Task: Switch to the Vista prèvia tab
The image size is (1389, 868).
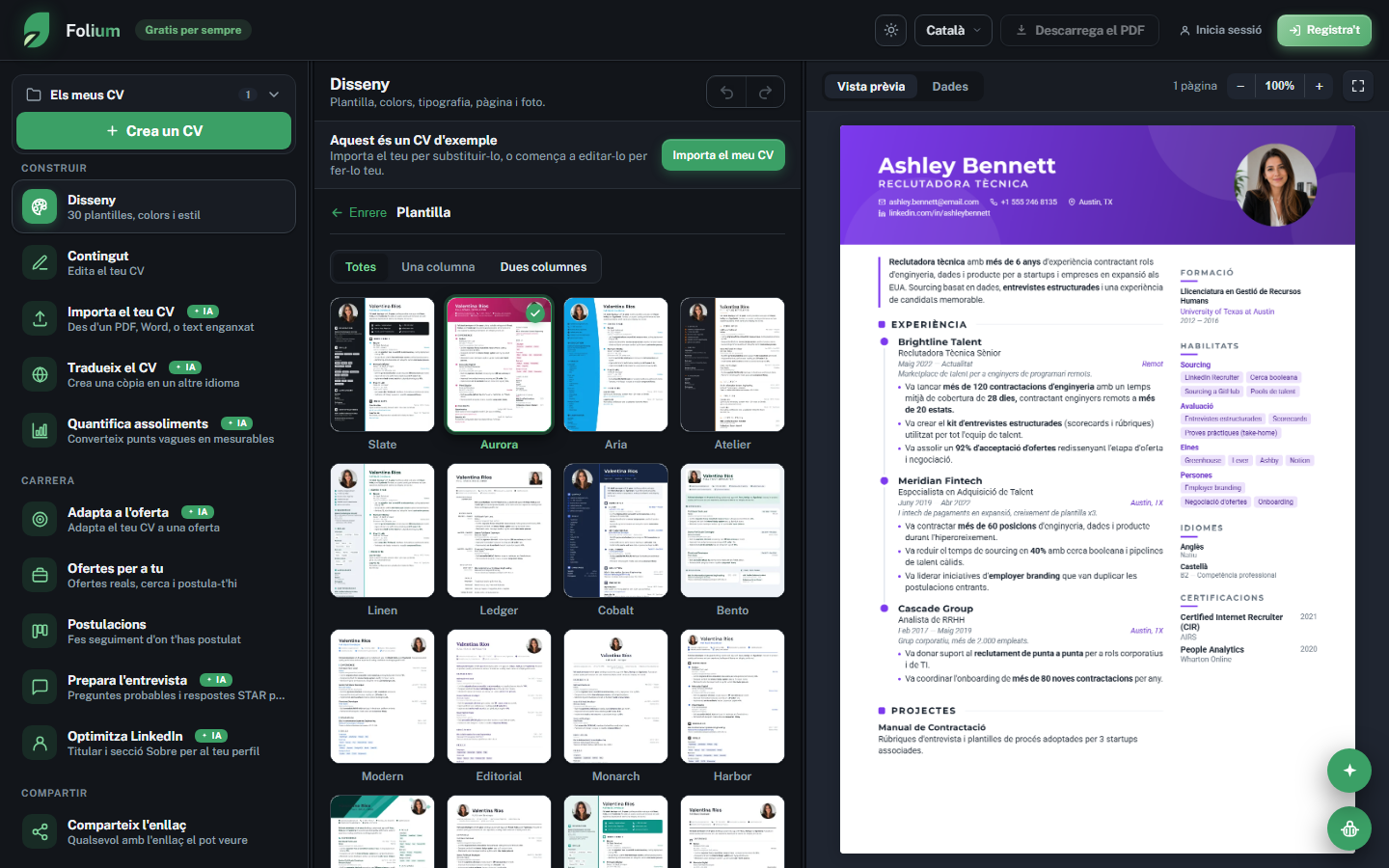Action: [x=871, y=86]
